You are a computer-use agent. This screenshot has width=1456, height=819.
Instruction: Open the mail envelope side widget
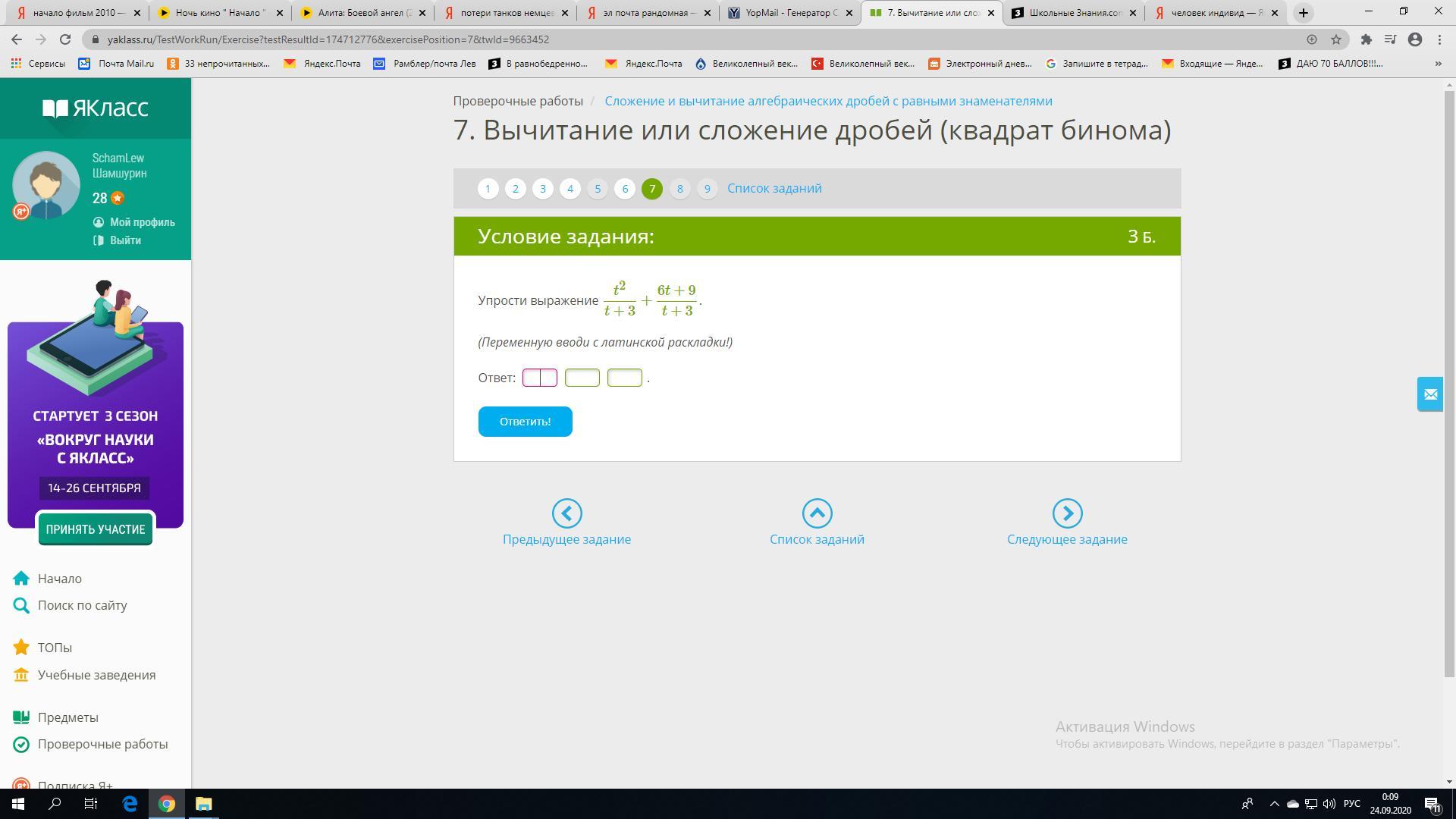tap(1429, 394)
